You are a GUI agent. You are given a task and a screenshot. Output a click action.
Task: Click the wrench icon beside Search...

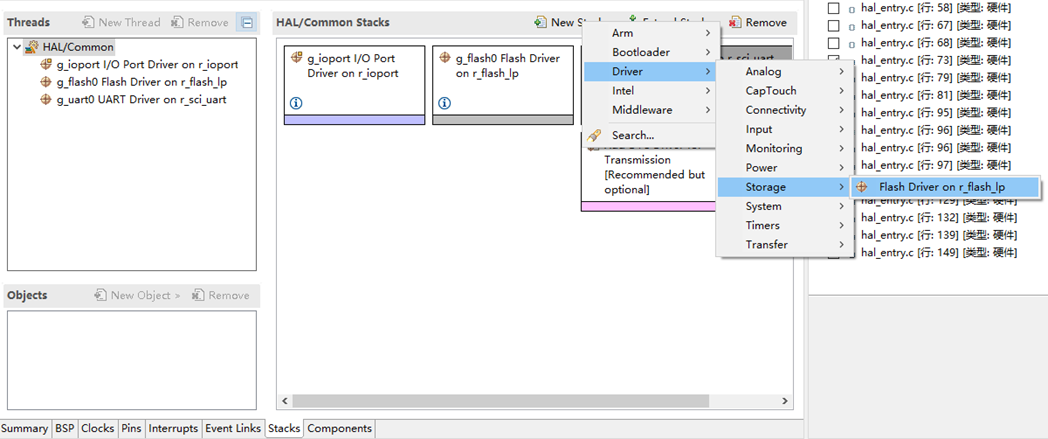click(x=594, y=136)
